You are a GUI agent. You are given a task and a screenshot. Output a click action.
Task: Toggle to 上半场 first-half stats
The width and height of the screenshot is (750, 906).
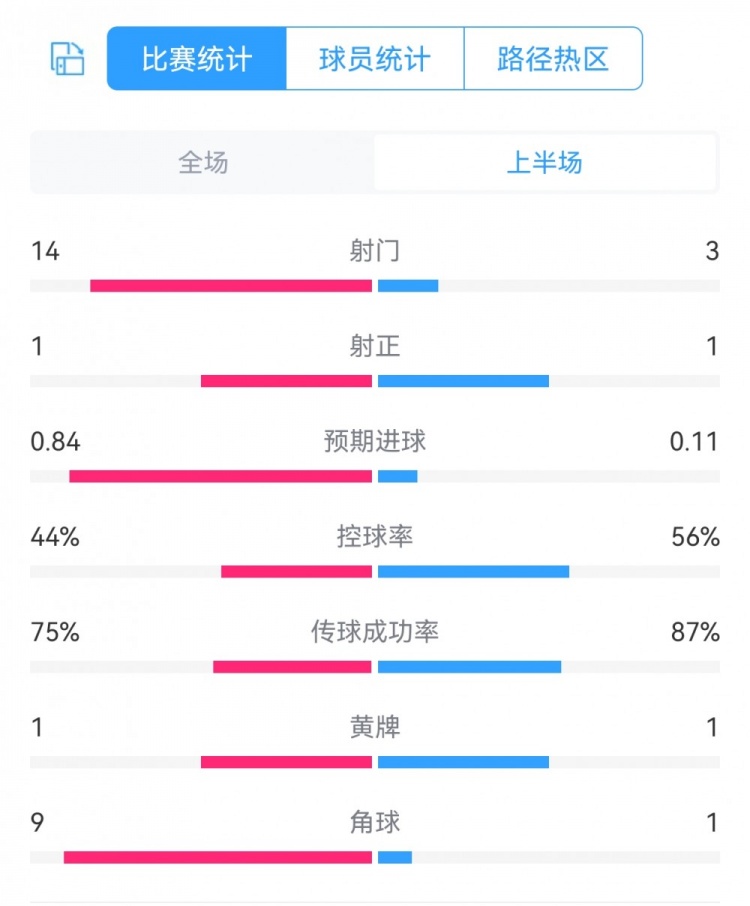coord(545,162)
